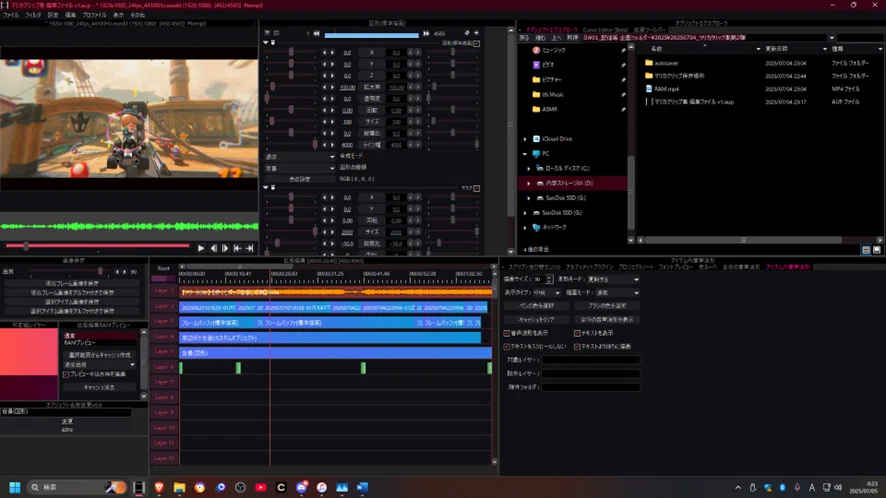Collapse the PC tree node
This screenshot has height=498, width=886.
[x=525, y=154]
